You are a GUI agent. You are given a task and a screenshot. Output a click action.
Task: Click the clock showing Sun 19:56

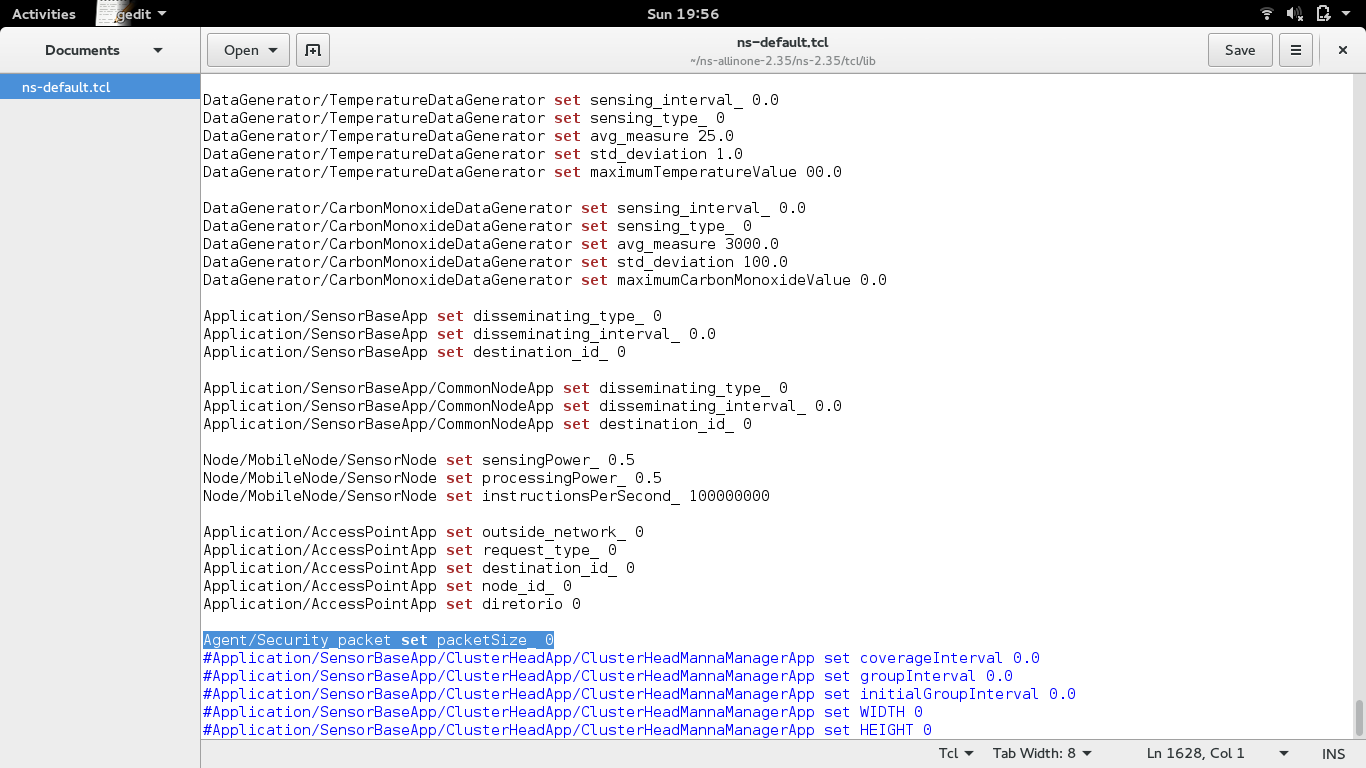click(x=683, y=14)
